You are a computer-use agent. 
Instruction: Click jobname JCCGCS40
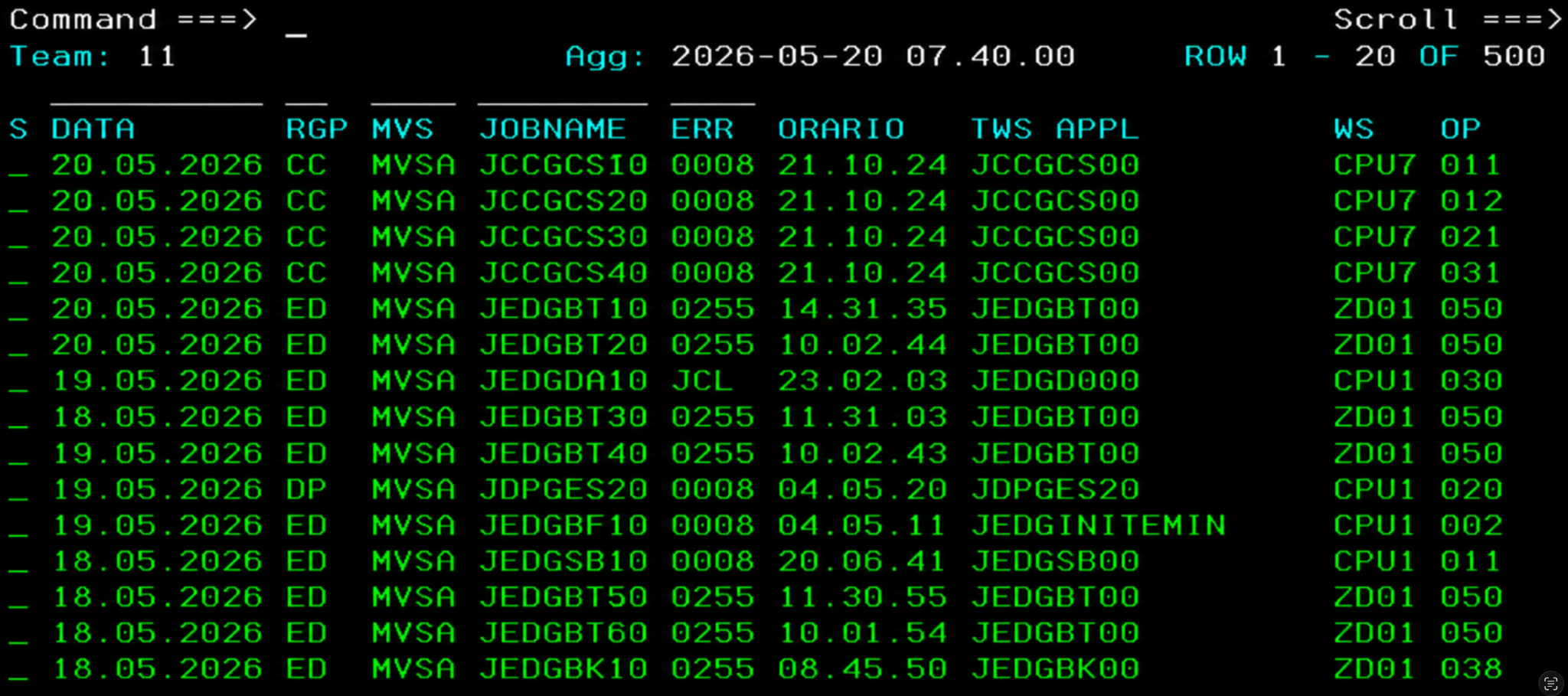click(563, 273)
